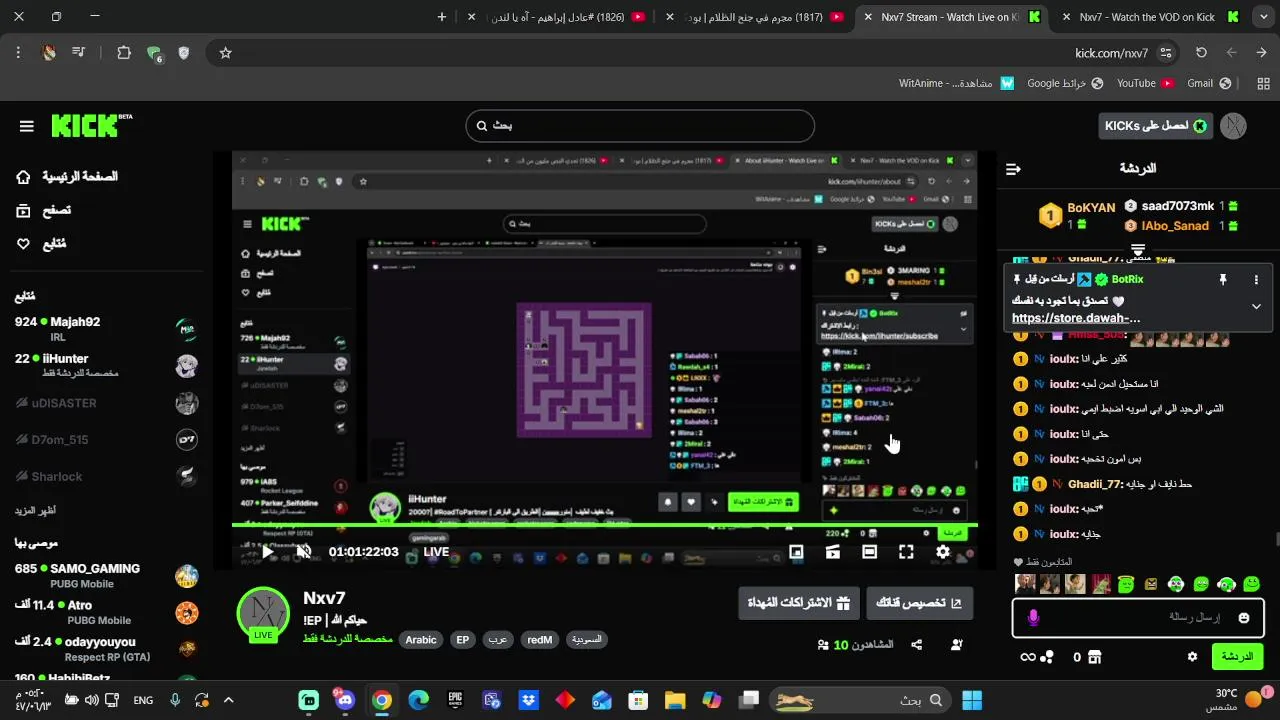Open the chat shop icon

1095,657
